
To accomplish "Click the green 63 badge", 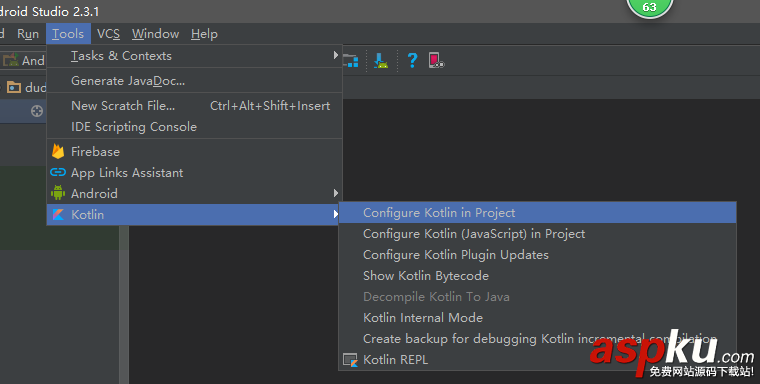I will tap(649, 7).
